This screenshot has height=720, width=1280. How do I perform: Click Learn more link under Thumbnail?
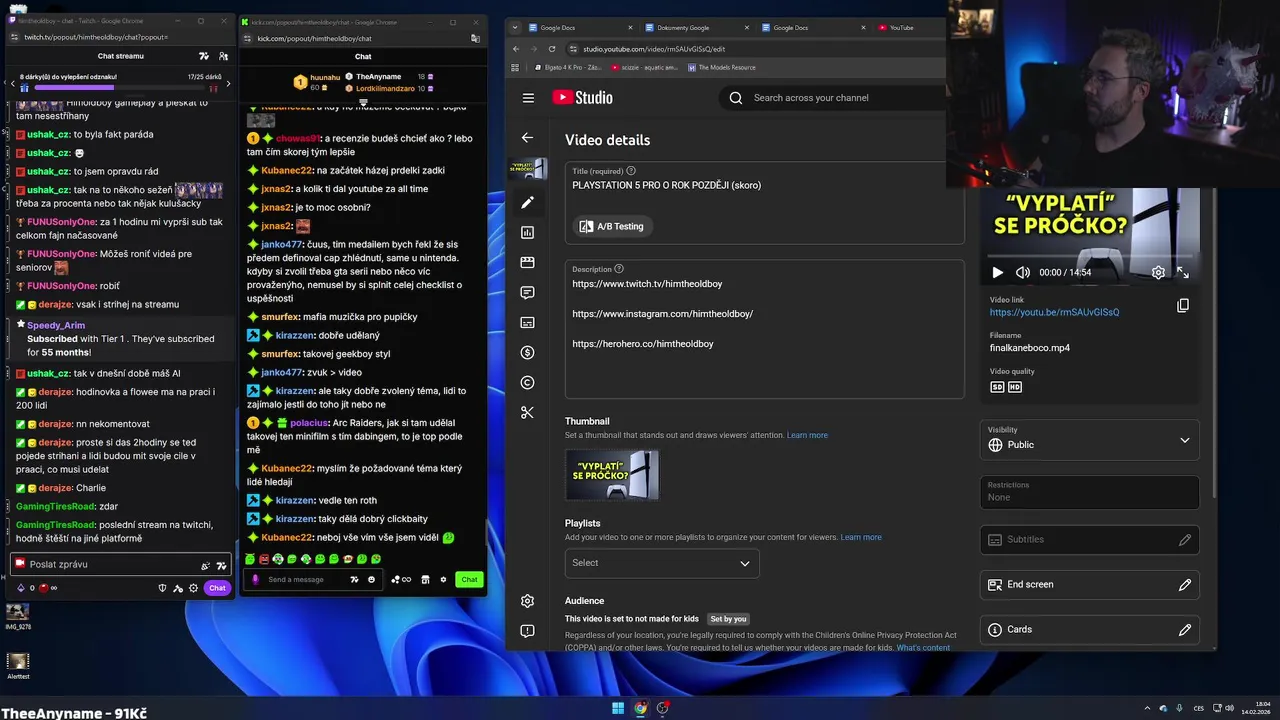pos(807,435)
